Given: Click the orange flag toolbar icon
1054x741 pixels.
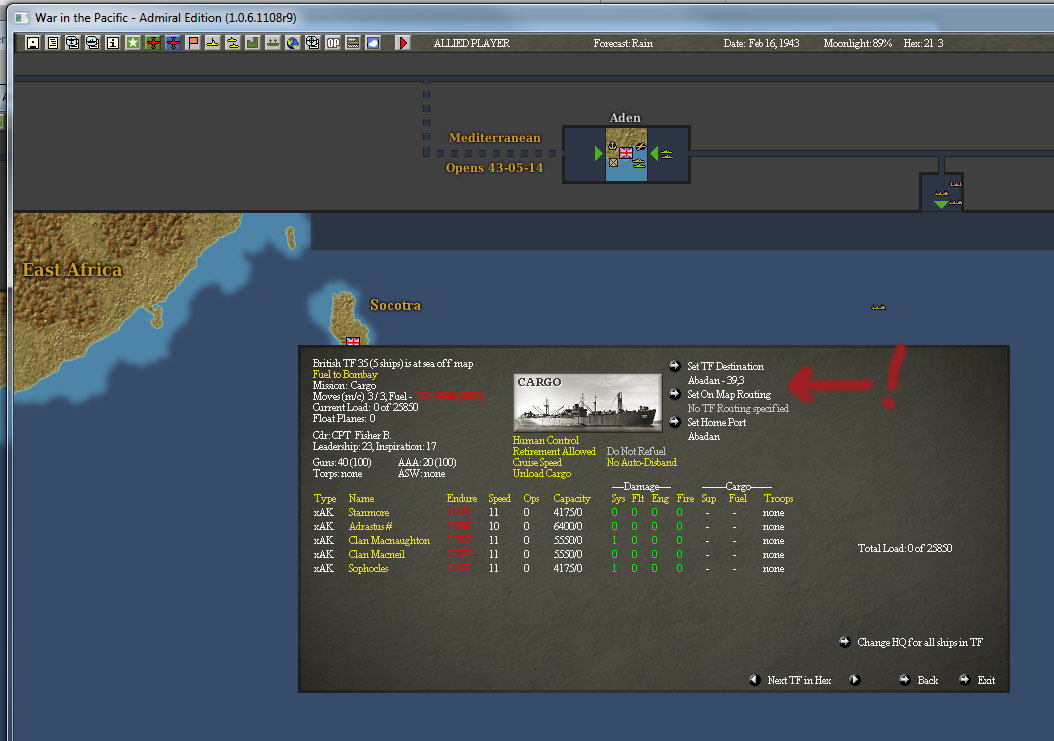Looking at the screenshot, I should [193, 43].
